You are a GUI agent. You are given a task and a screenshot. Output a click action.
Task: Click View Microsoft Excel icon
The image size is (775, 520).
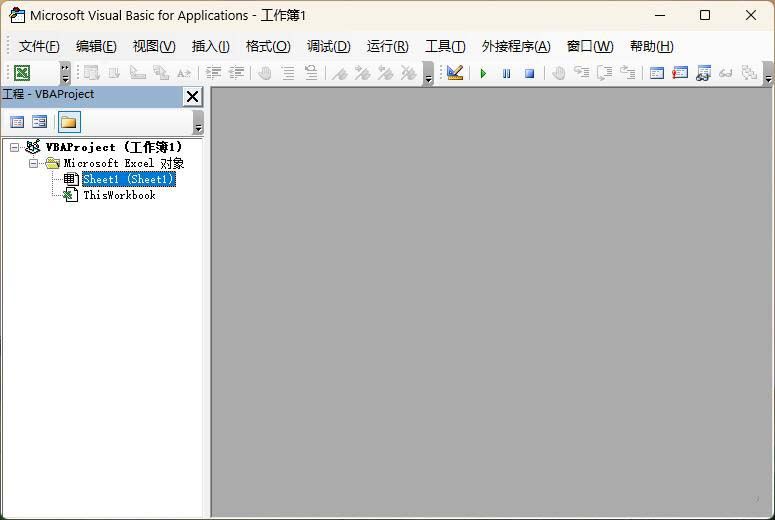[22, 73]
